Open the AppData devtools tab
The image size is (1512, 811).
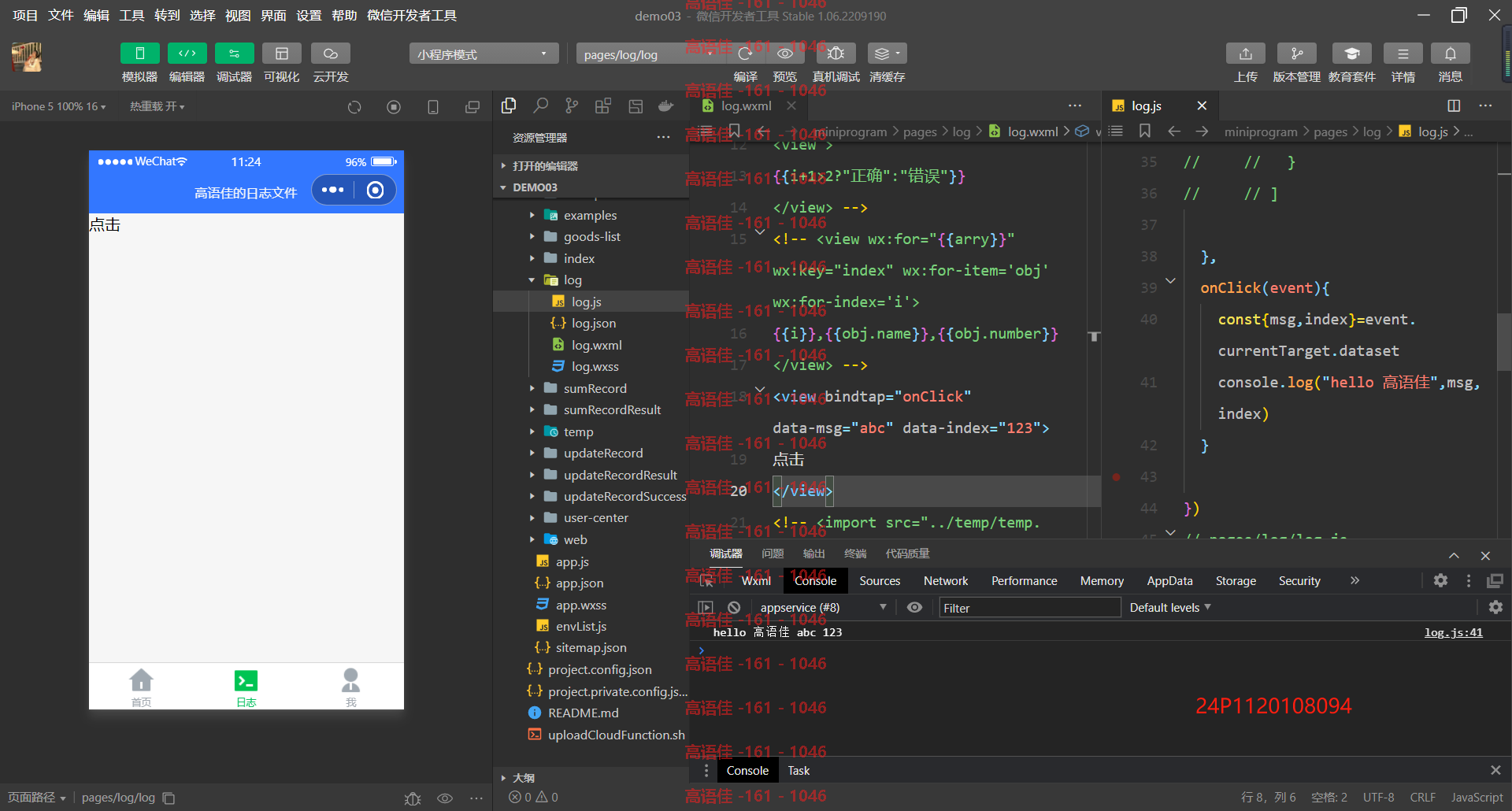point(1169,581)
